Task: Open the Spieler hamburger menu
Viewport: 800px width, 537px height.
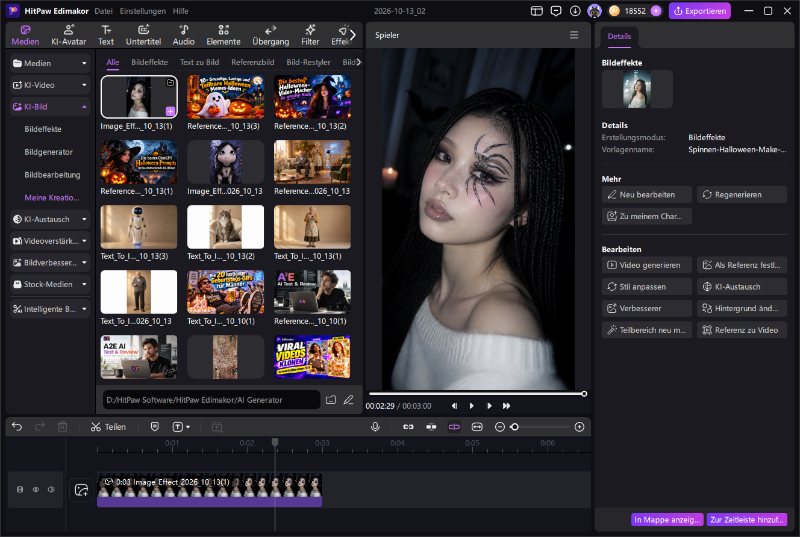Action: [x=574, y=35]
